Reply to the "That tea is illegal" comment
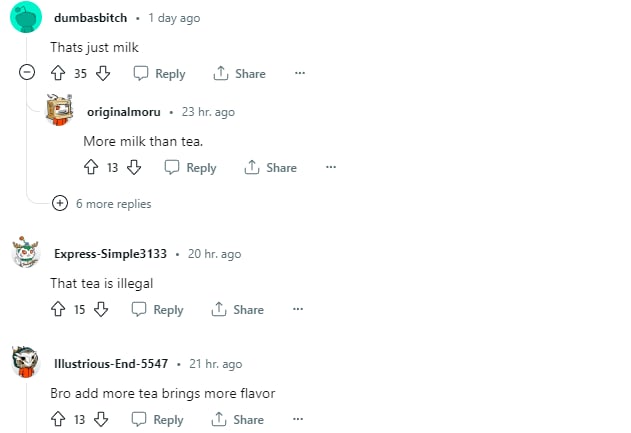Image resolution: width=631 pixels, height=433 pixels. [x=158, y=309]
